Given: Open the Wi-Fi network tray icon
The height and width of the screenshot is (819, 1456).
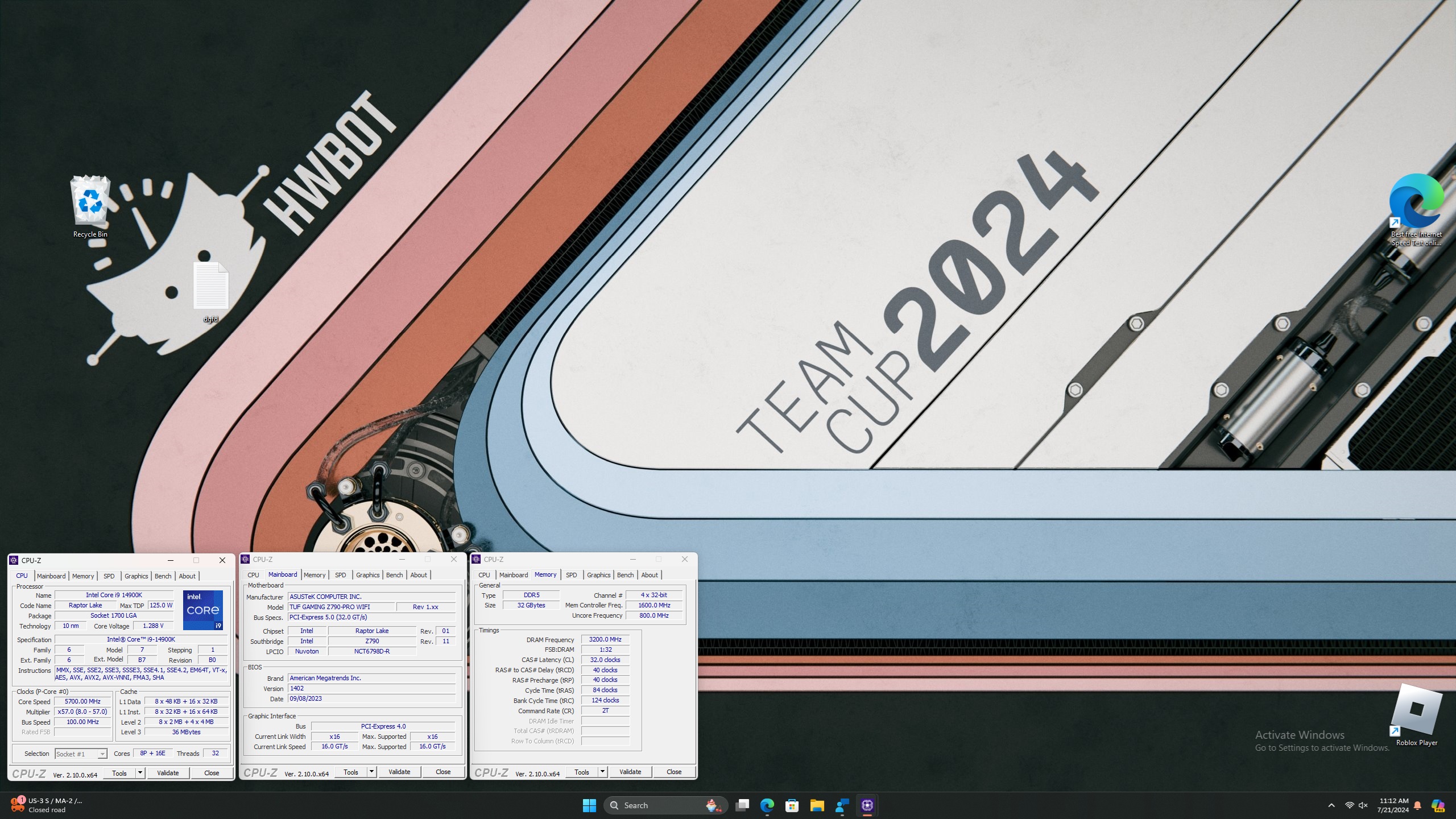Looking at the screenshot, I should point(1349,805).
